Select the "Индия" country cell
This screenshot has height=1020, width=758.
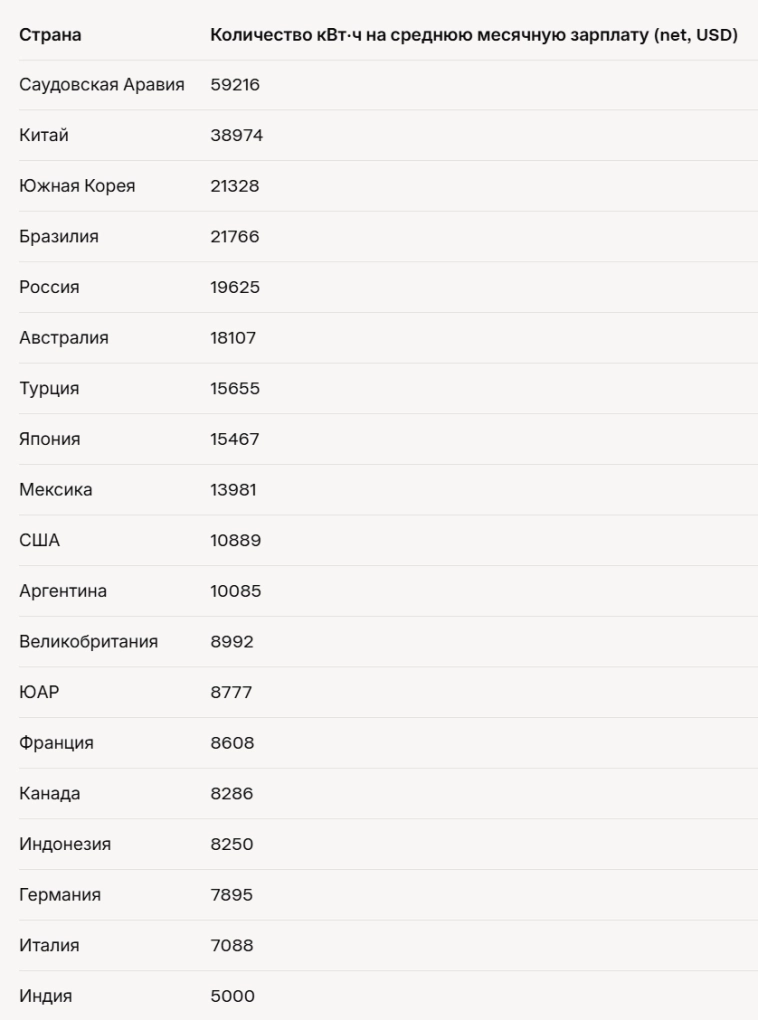point(46,996)
